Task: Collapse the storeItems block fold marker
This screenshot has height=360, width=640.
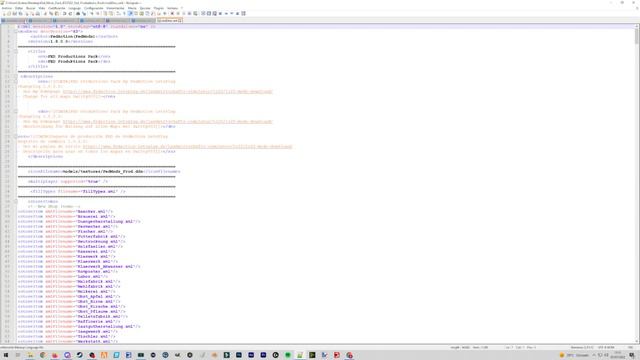Action: (16, 202)
